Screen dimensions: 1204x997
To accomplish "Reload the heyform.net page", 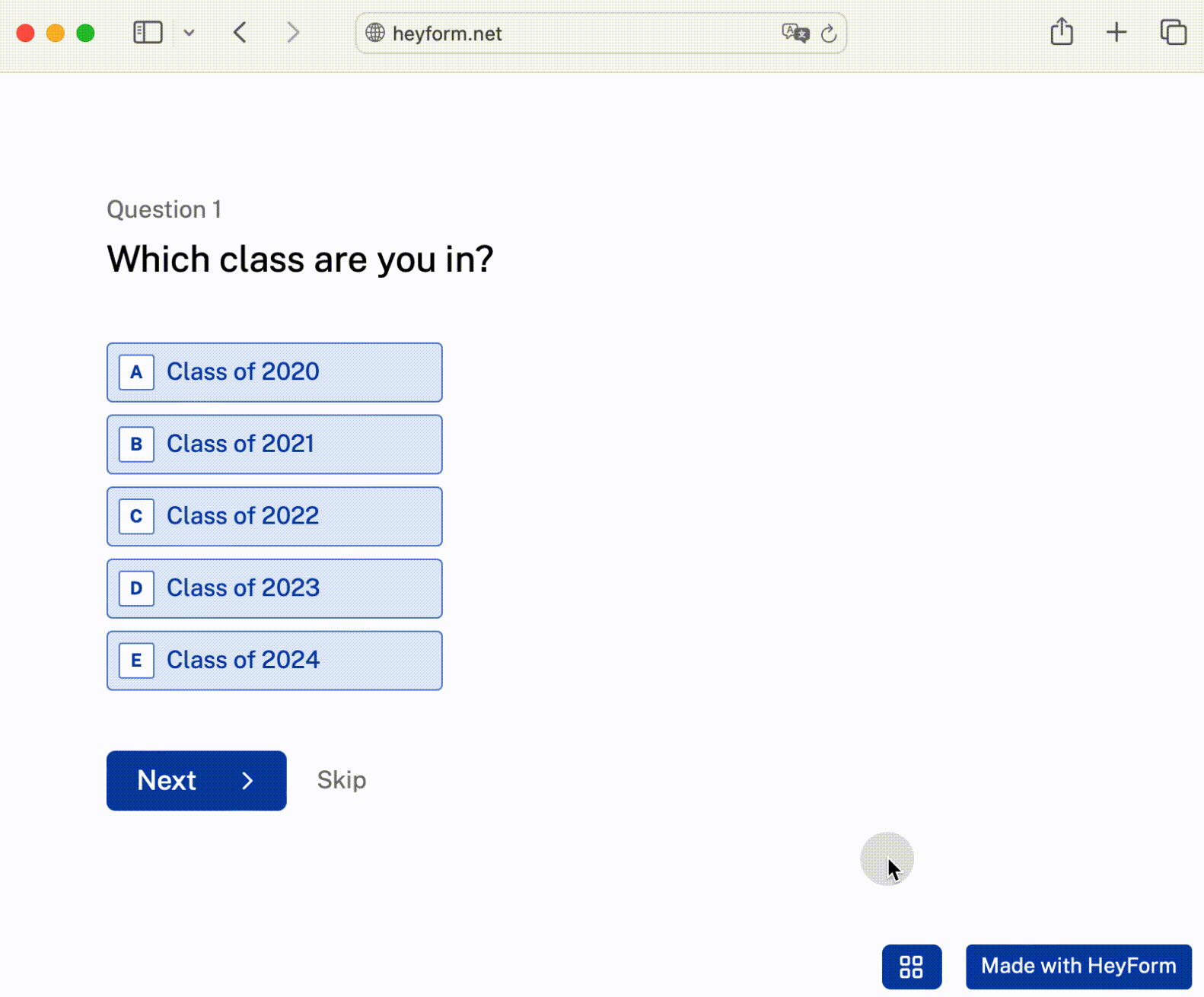I will (x=830, y=33).
